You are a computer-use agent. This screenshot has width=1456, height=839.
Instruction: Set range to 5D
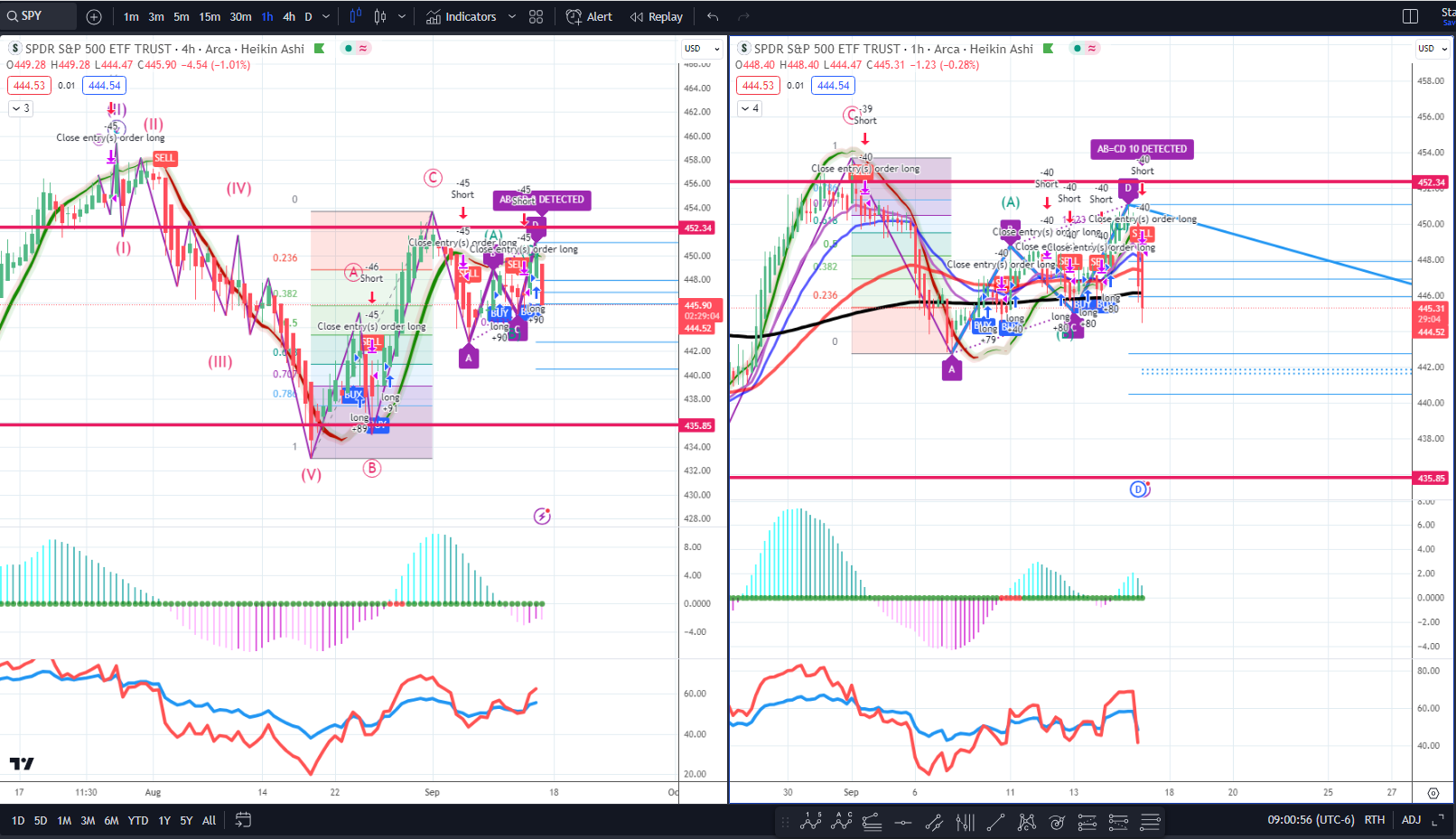click(41, 821)
